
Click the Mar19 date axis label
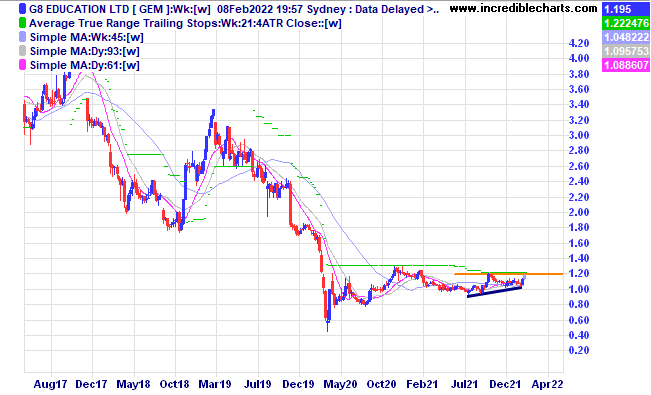tap(215, 384)
